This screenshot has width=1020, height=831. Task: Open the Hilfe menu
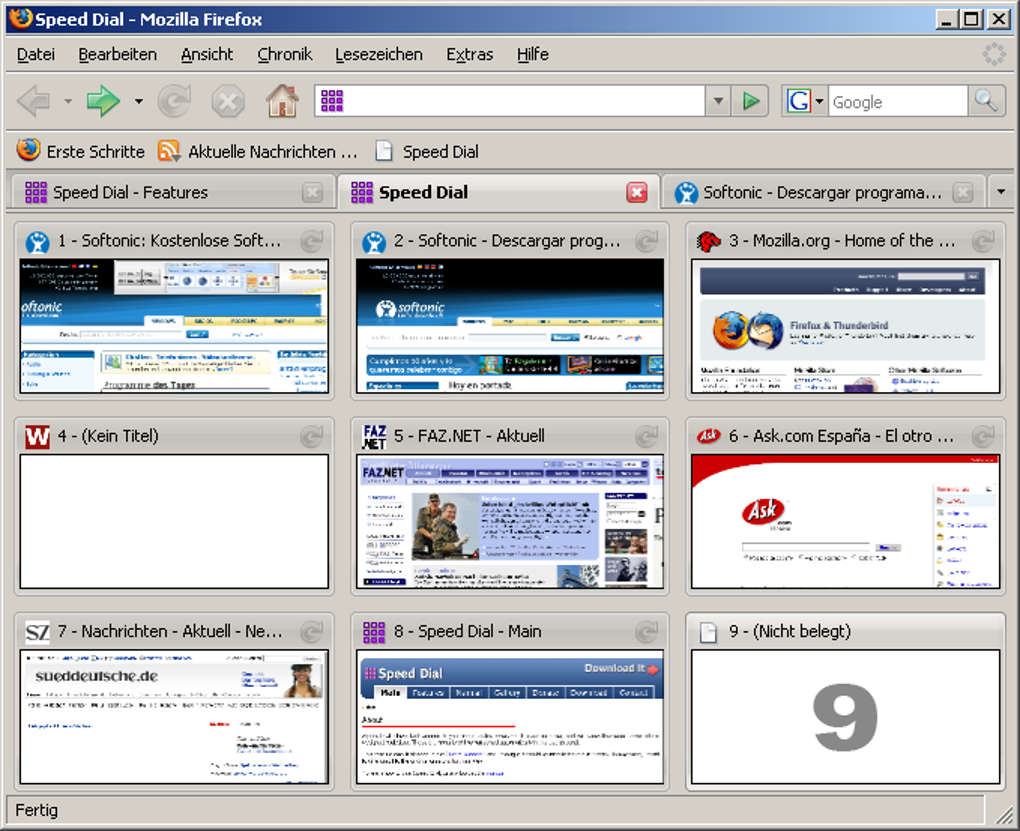click(x=533, y=55)
